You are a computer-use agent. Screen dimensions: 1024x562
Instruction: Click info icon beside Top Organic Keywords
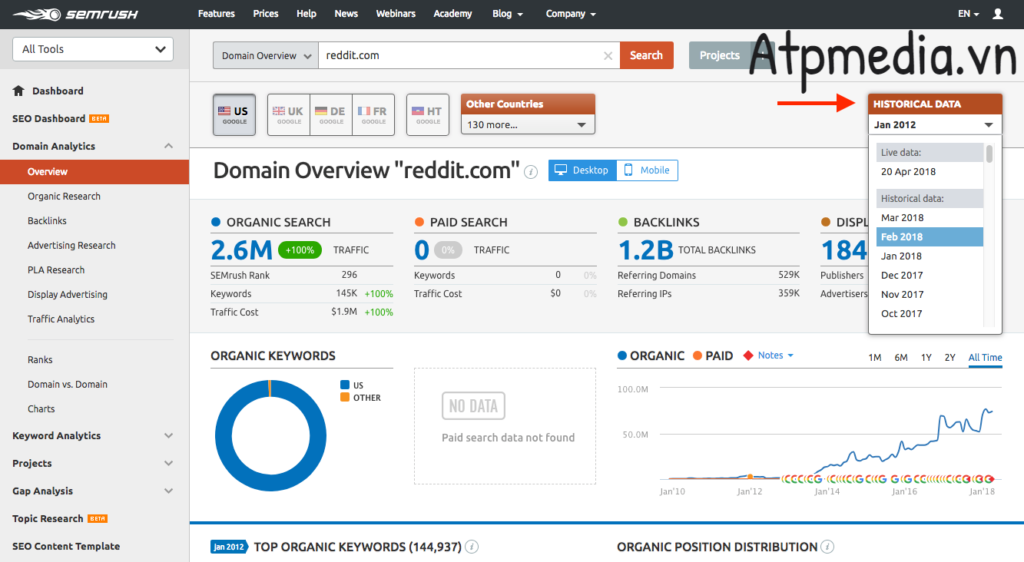click(472, 547)
